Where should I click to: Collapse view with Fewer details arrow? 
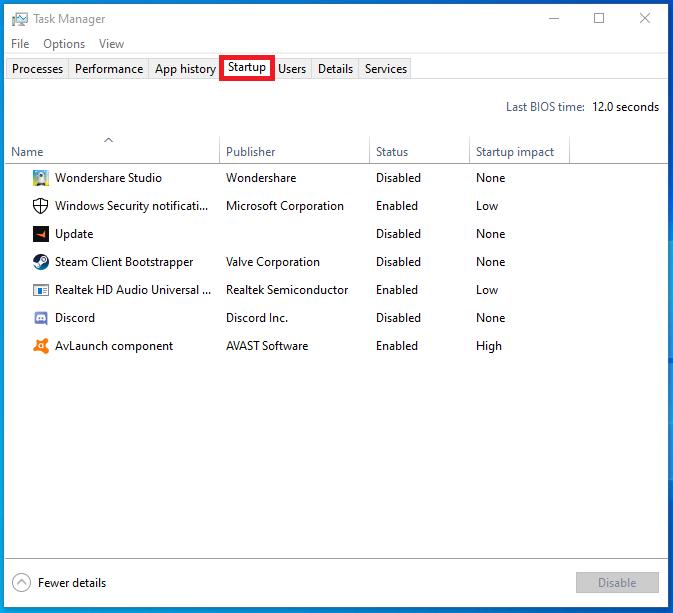point(21,583)
